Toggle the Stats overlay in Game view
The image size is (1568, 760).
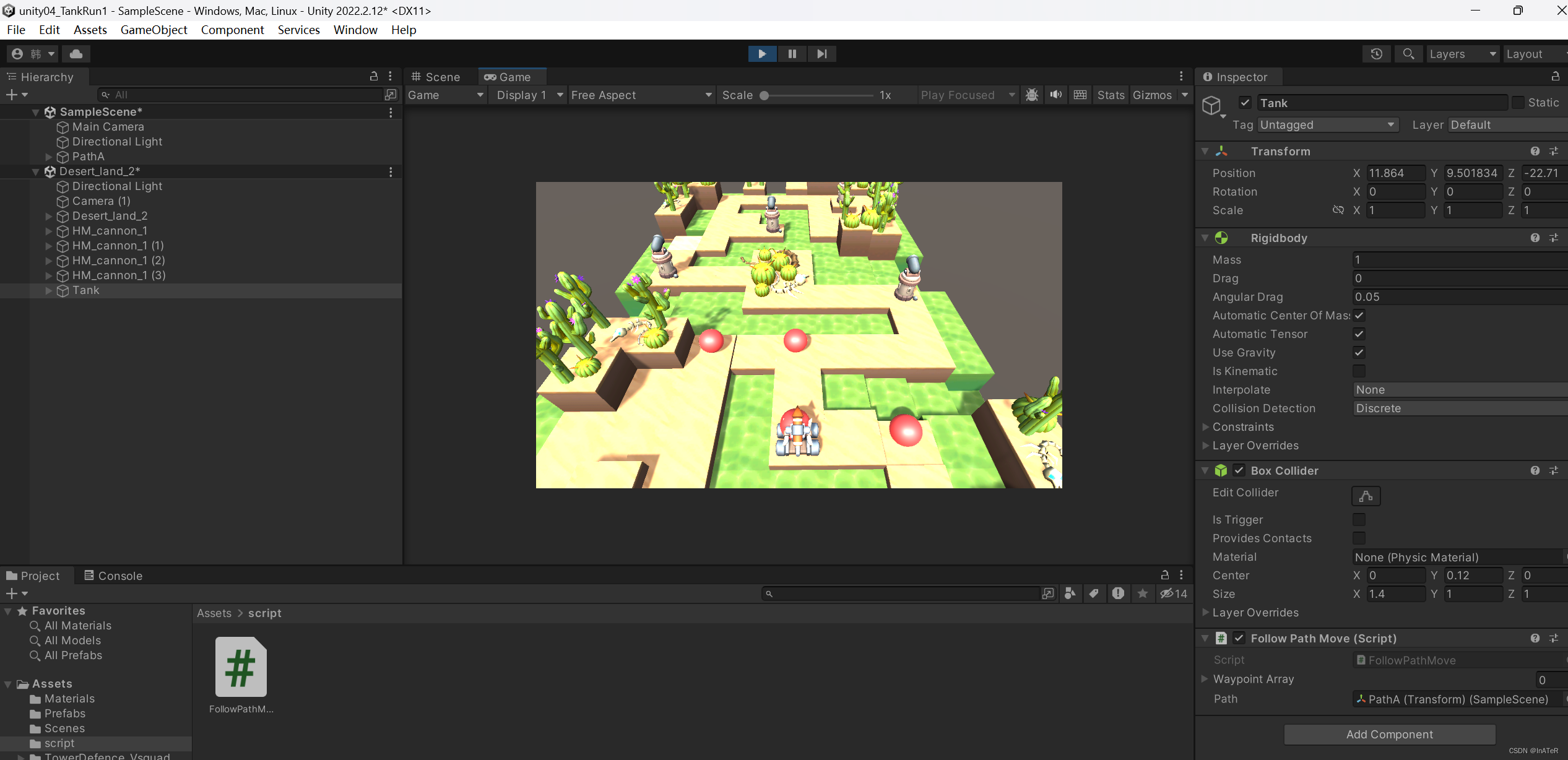pos(1111,95)
